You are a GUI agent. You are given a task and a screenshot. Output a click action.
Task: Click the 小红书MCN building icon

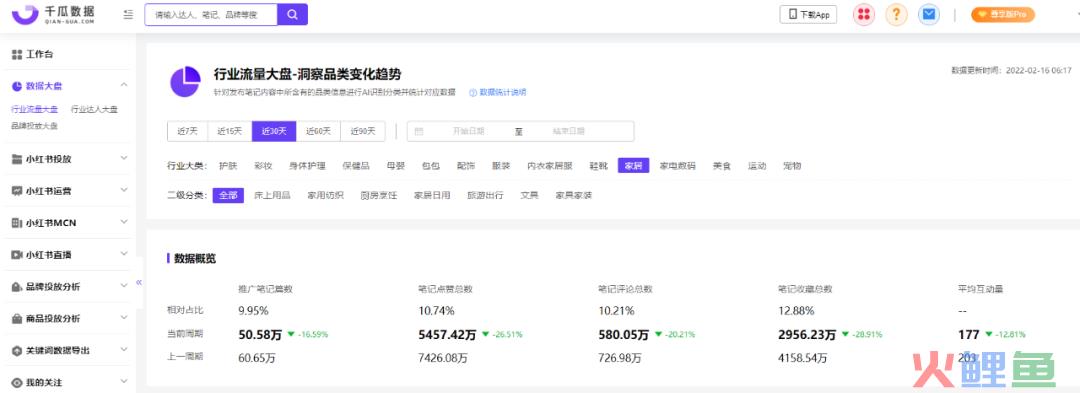click(17, 223)
